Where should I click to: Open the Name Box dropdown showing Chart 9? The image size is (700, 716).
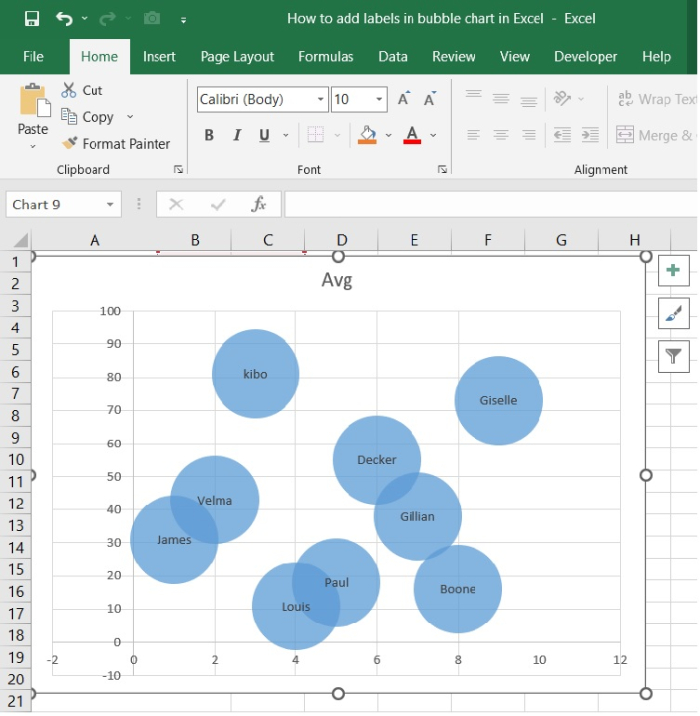pos(110,205)
